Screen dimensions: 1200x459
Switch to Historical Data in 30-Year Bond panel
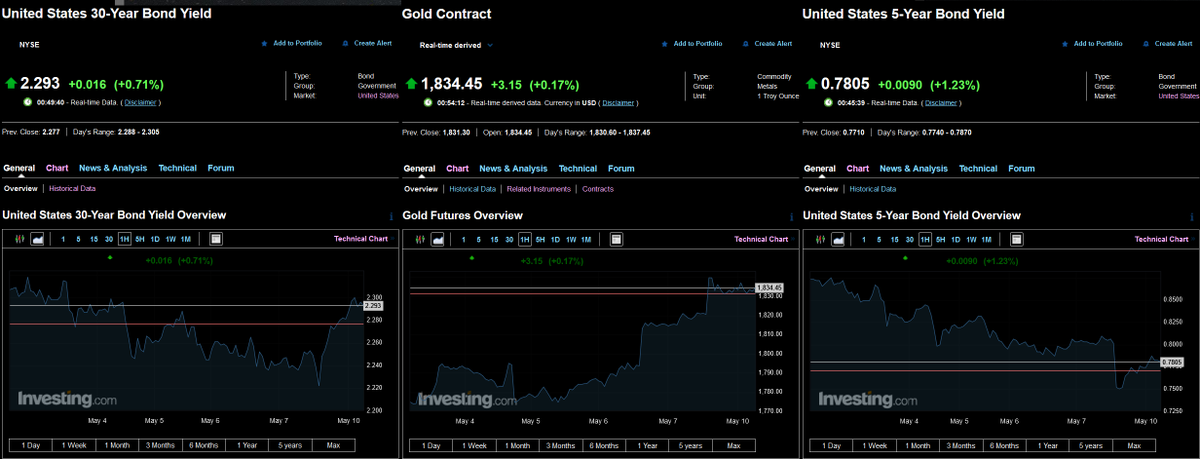(73, 189)
